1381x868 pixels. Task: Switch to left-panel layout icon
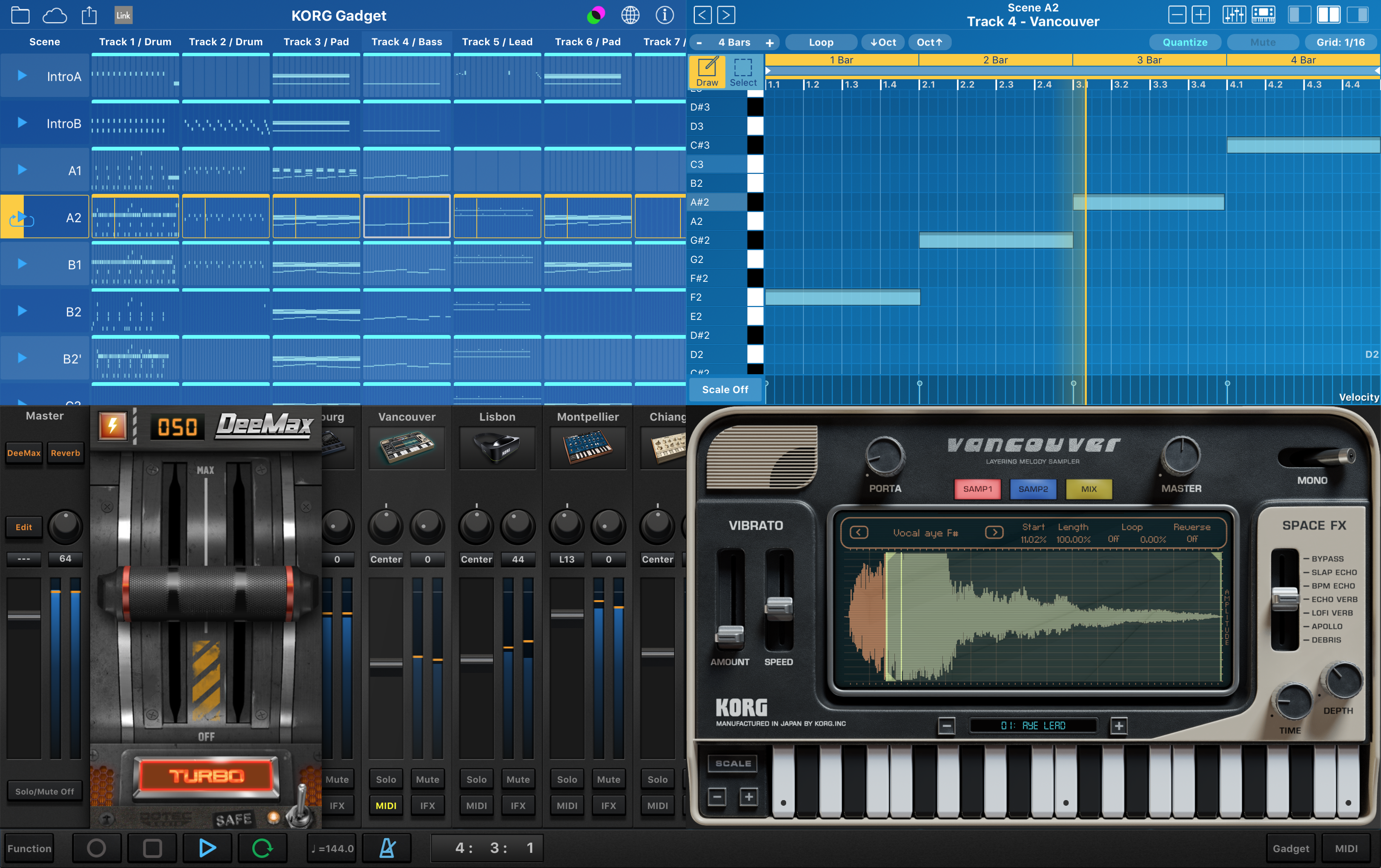pyautogui.click(x=1300, y=15)
